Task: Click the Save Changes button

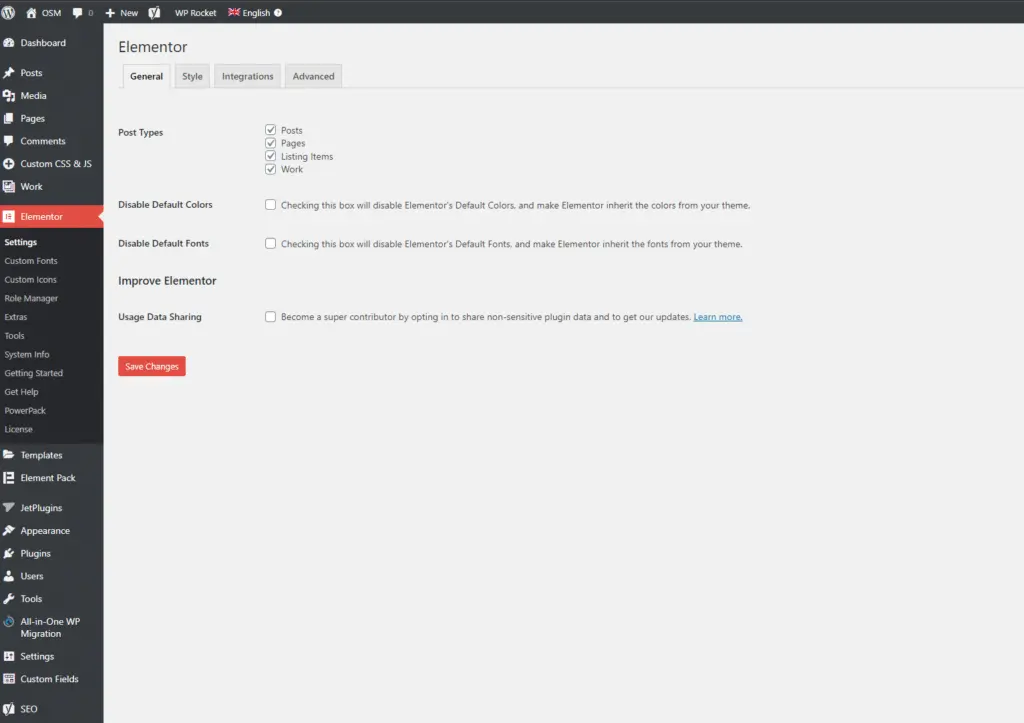Action: (x=152, y=366)
